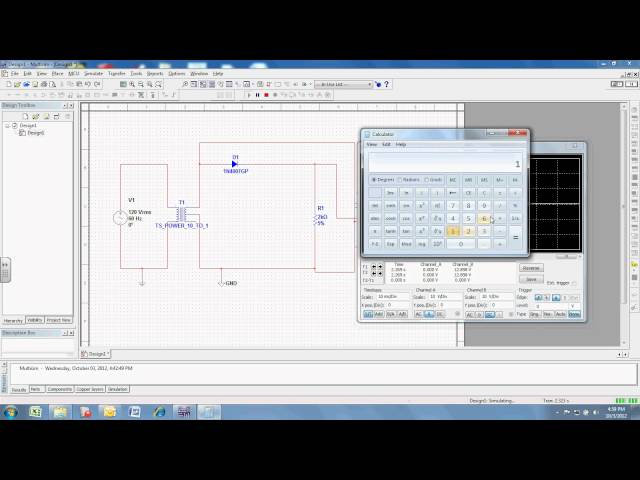The image size is (640, 480).
Task: Click the Zoom to fit page icon
Action: [159, 84]
